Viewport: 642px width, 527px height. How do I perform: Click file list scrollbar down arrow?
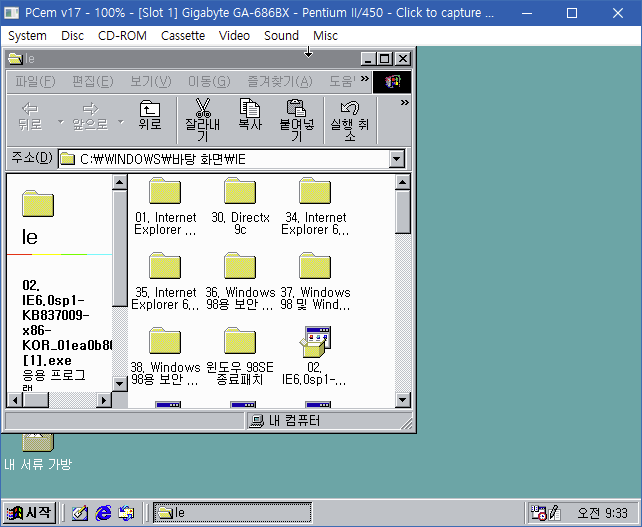403,400
